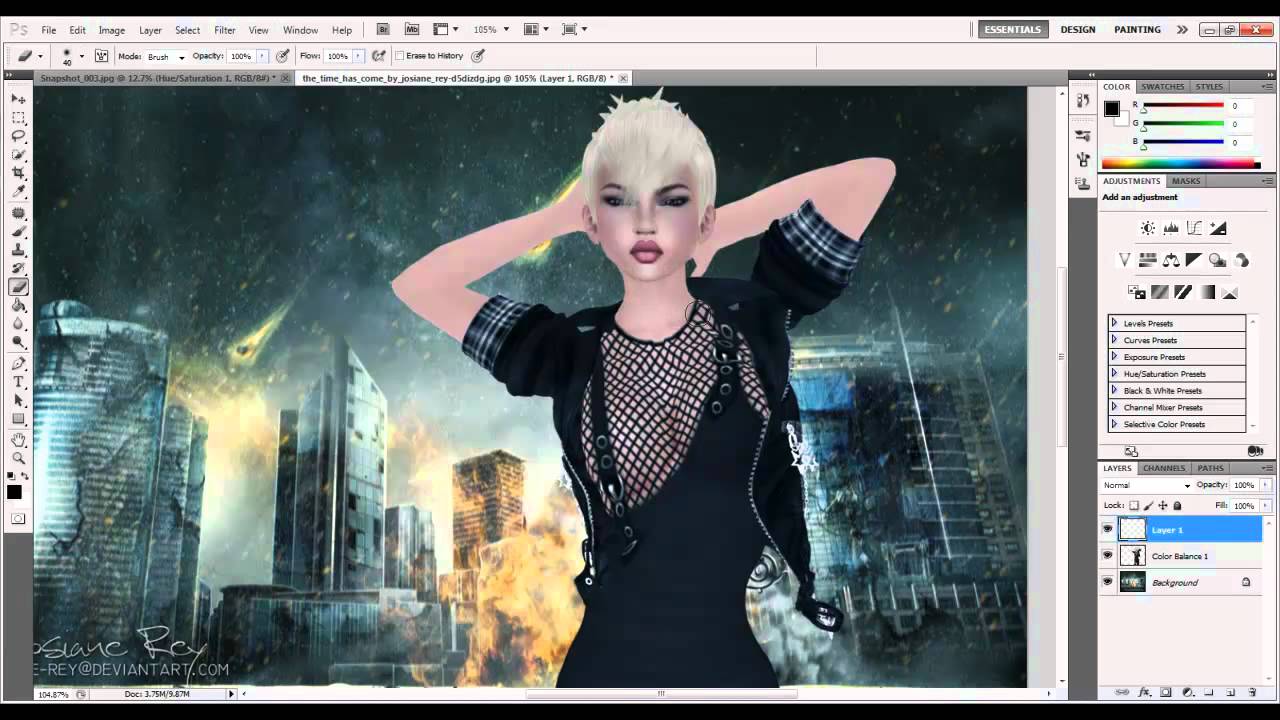Enable the Erase to History checkbox
The height and width of the screenshot is (720, 1280).
coord(400,56)
